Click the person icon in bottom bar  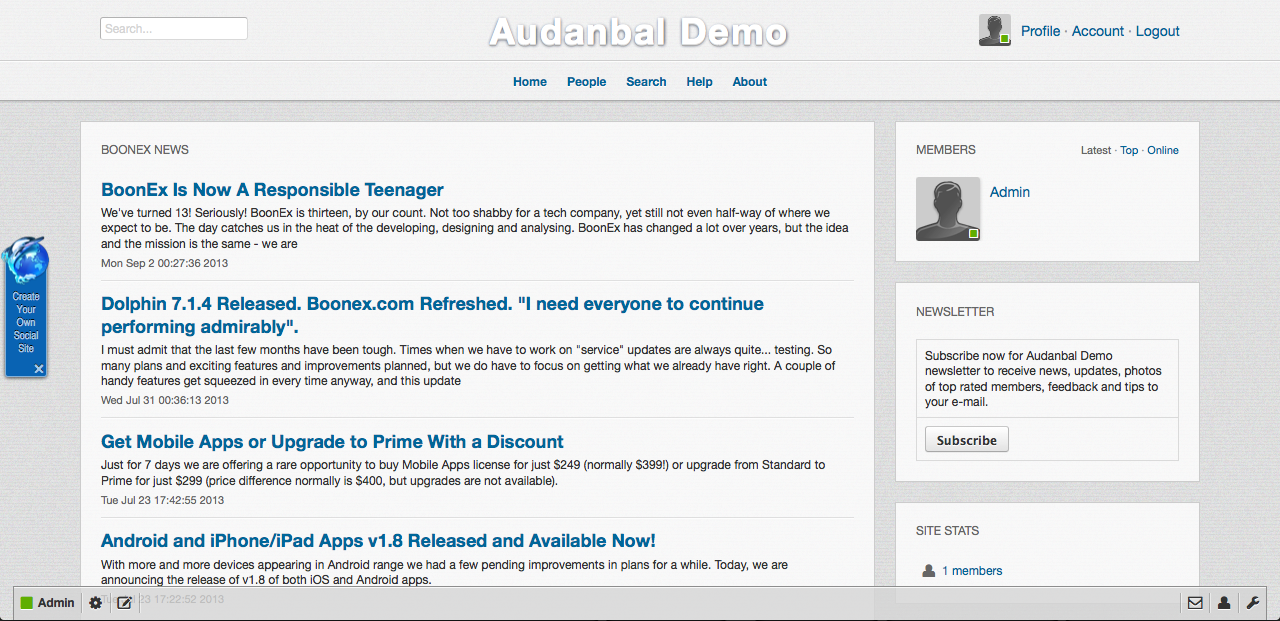1223,603
